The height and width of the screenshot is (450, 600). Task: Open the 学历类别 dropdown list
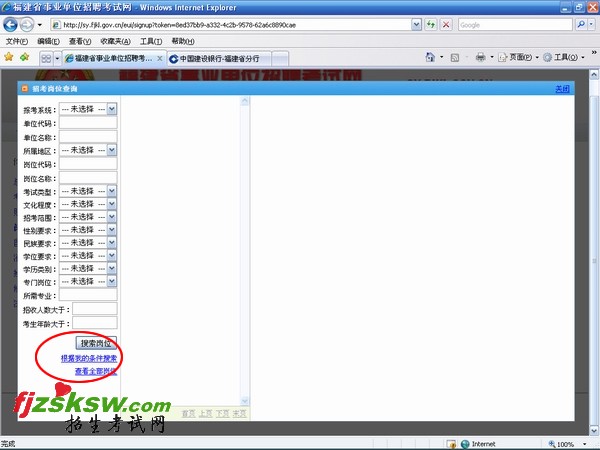(x=111, y=269)
